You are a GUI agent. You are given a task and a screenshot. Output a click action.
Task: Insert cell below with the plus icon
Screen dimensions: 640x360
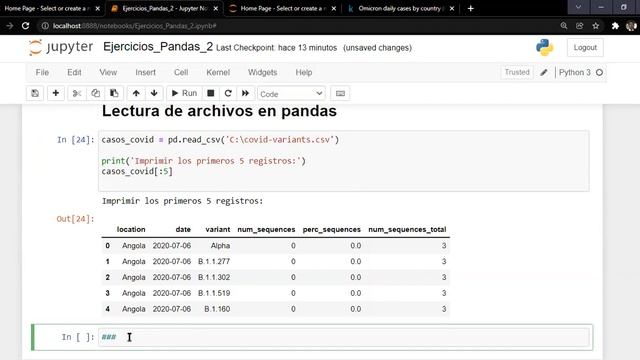(x=56, y=93)
